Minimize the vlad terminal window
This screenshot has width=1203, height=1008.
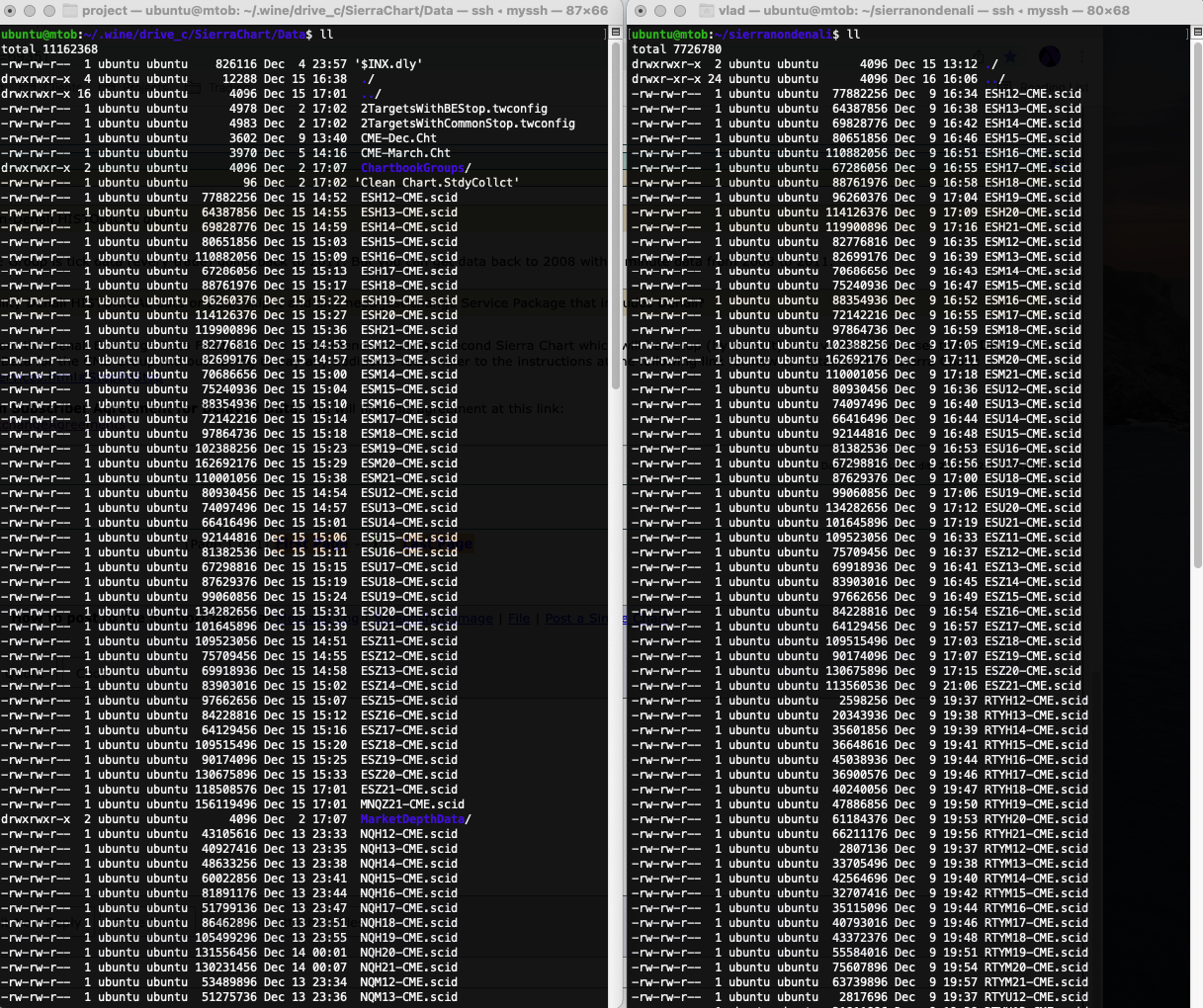(660, 11)
